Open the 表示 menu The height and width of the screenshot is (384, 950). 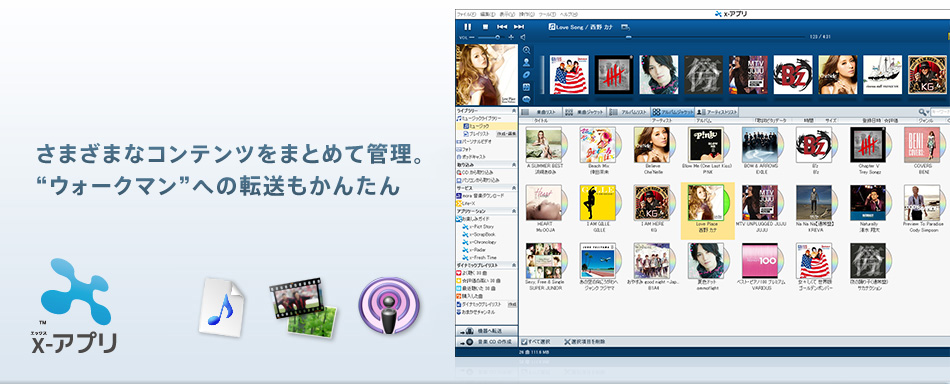pyautogui.click(x=507, y=13)
